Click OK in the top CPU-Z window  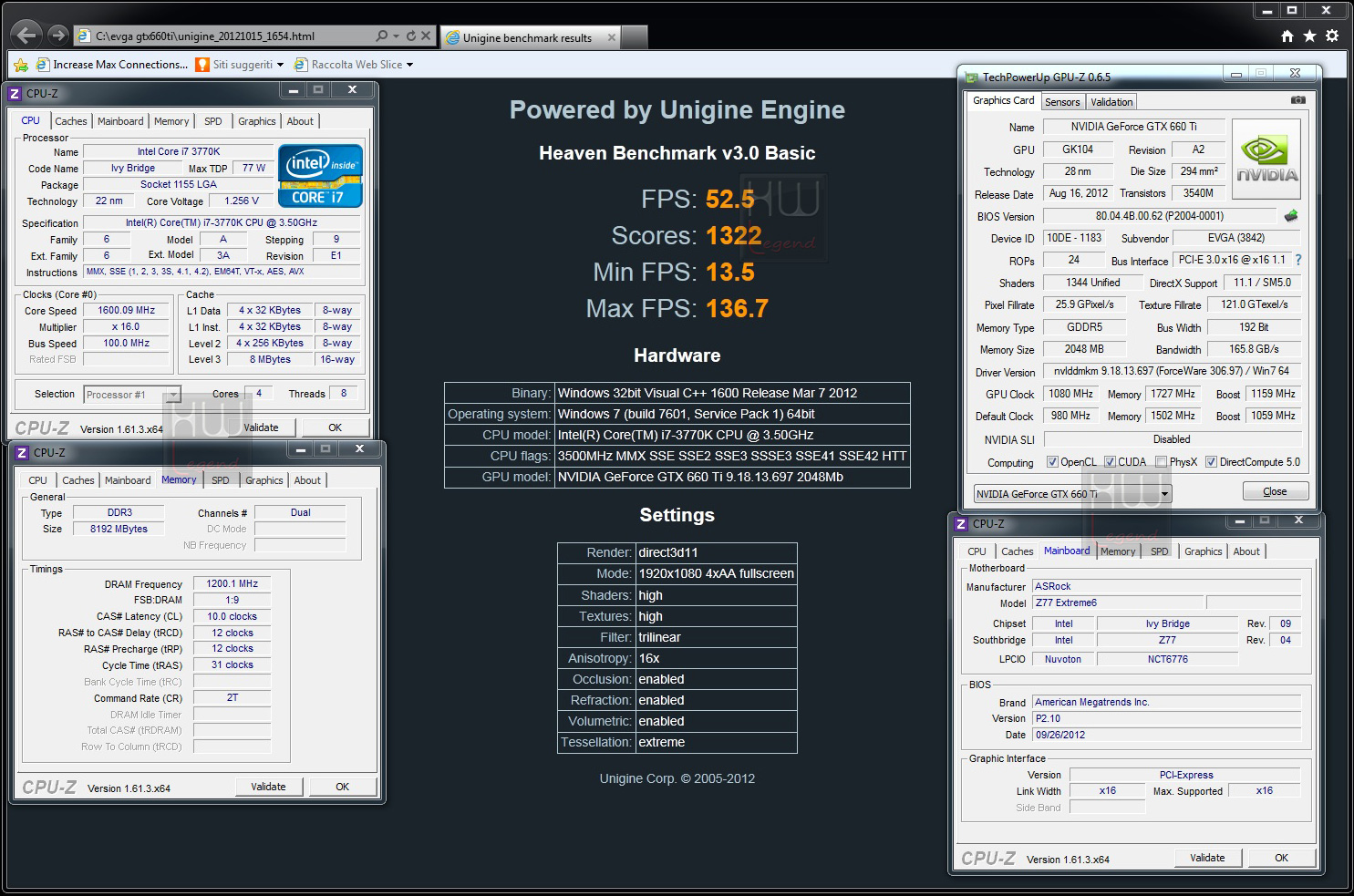click(336, 427)
